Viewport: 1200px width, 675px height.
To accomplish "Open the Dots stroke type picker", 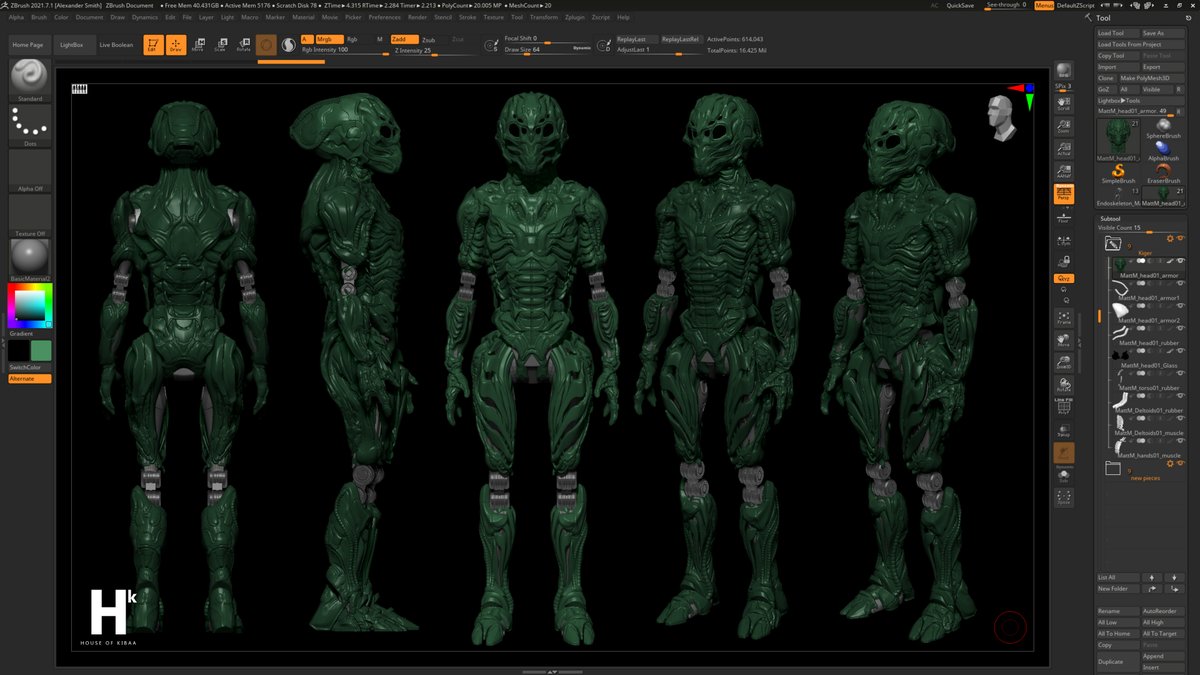I will (30, 125).
